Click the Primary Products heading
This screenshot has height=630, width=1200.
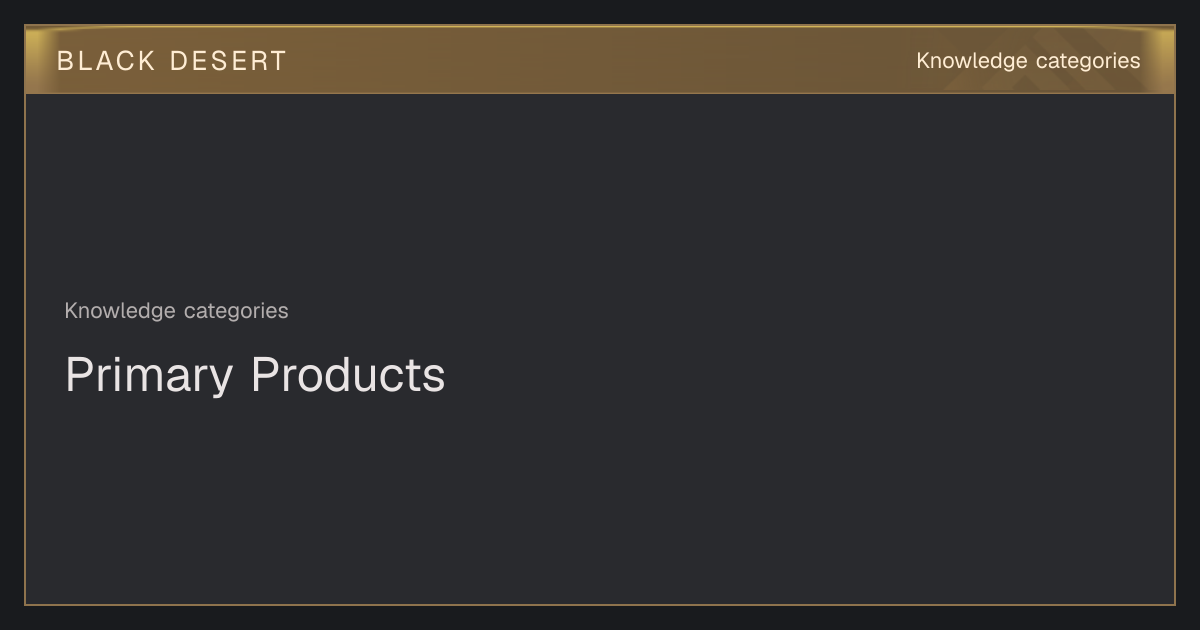pyautogui.click(x=255, y=376)
